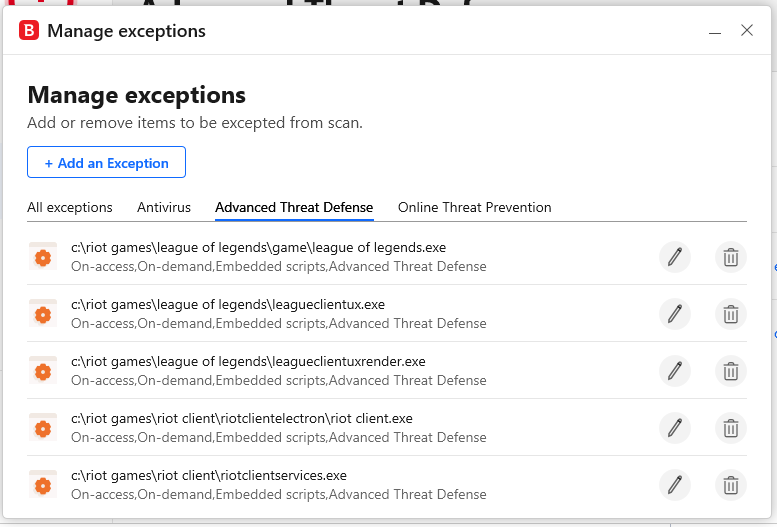The width and height of the screenshot is (777, 527).
Task: Go to Online Threat Prevention tab
Action: point(475,207)
